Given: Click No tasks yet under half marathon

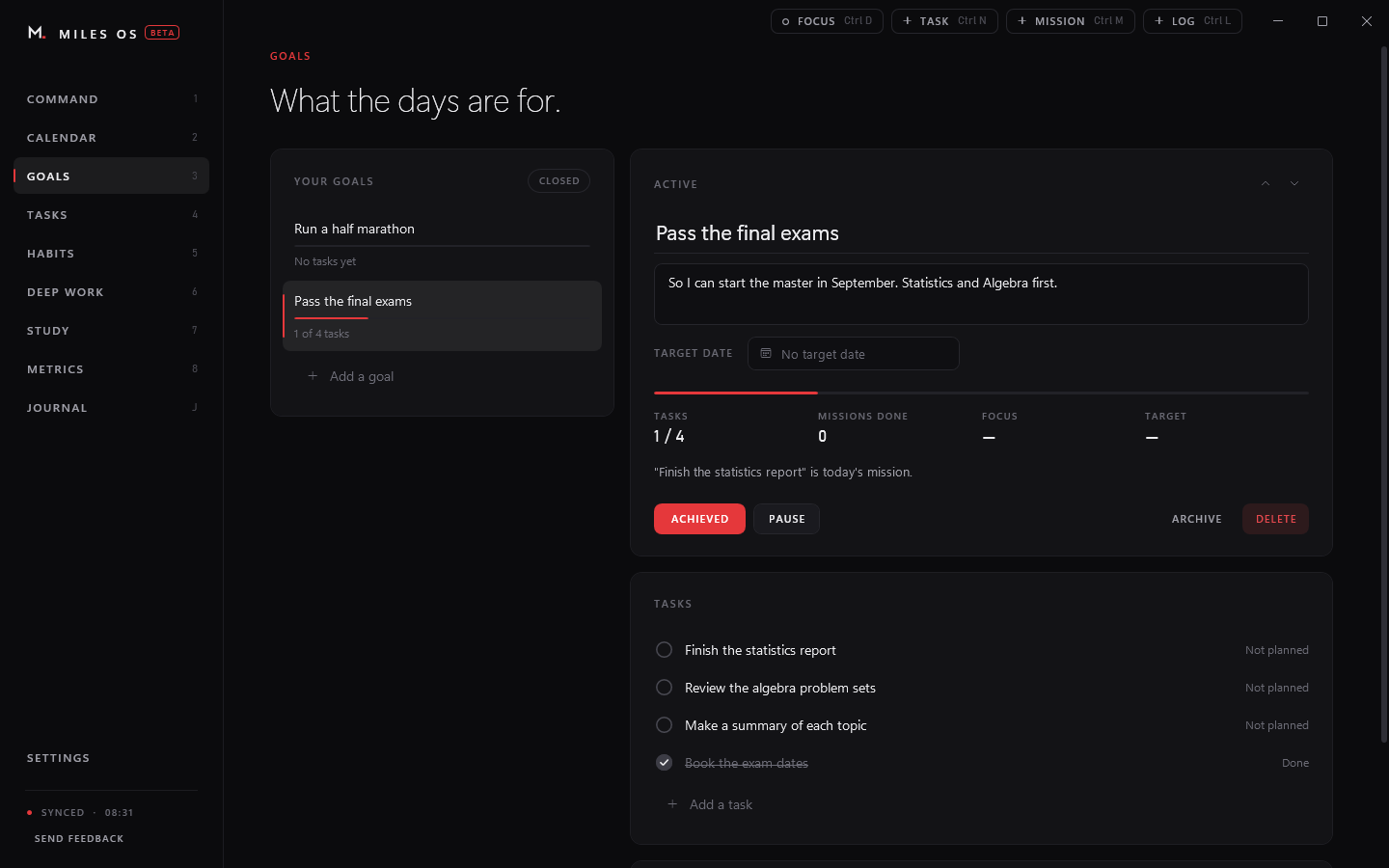Looking at the screenshot, I should [x=325, y=261].
